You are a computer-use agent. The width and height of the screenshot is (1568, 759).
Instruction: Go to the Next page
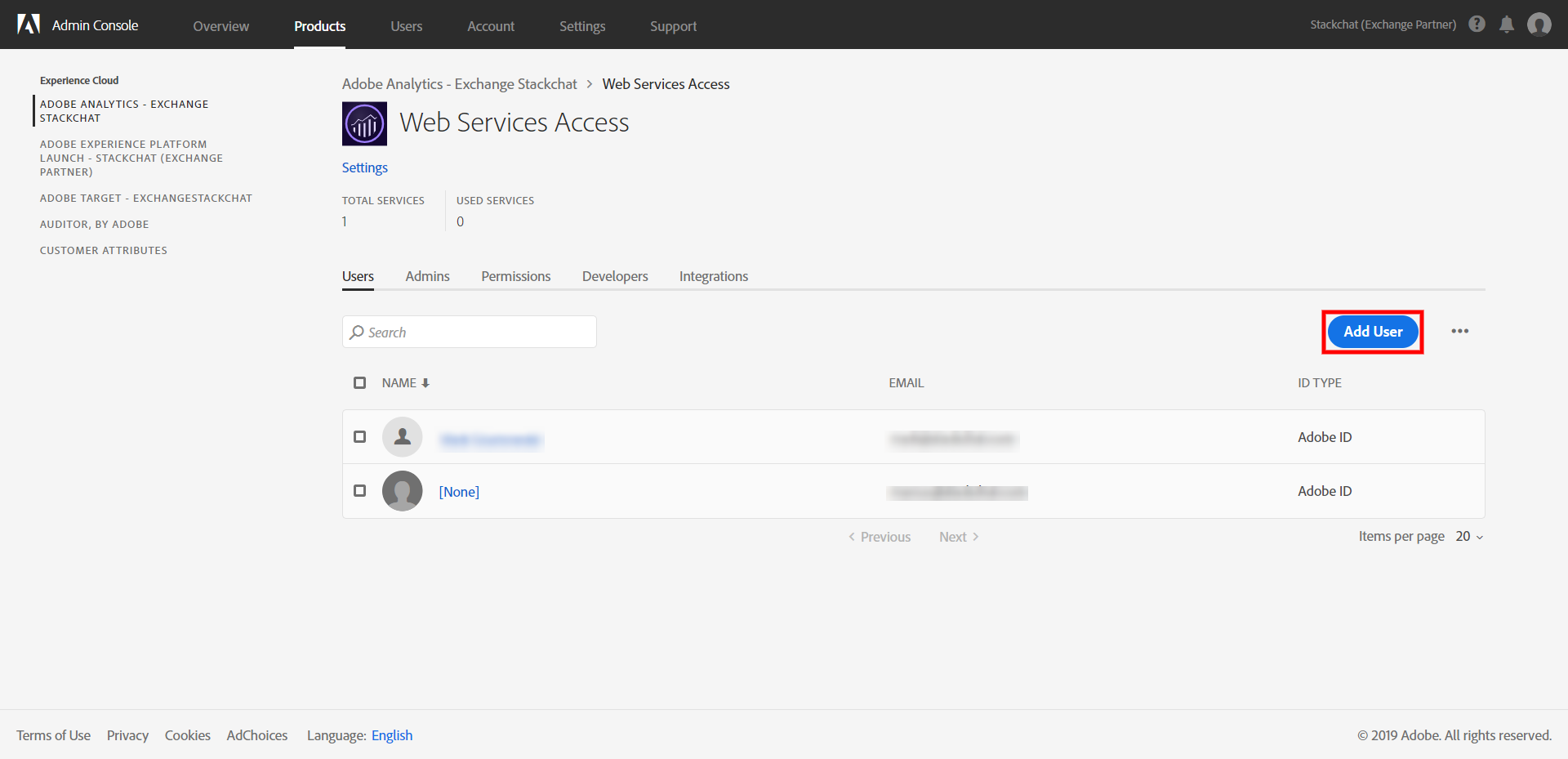point(959,537)
